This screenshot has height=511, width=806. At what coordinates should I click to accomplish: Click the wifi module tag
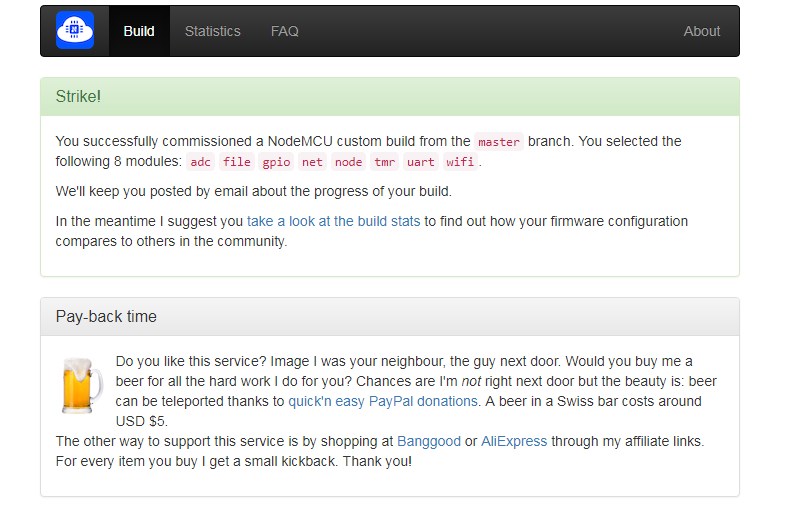(x=460, y=162)
